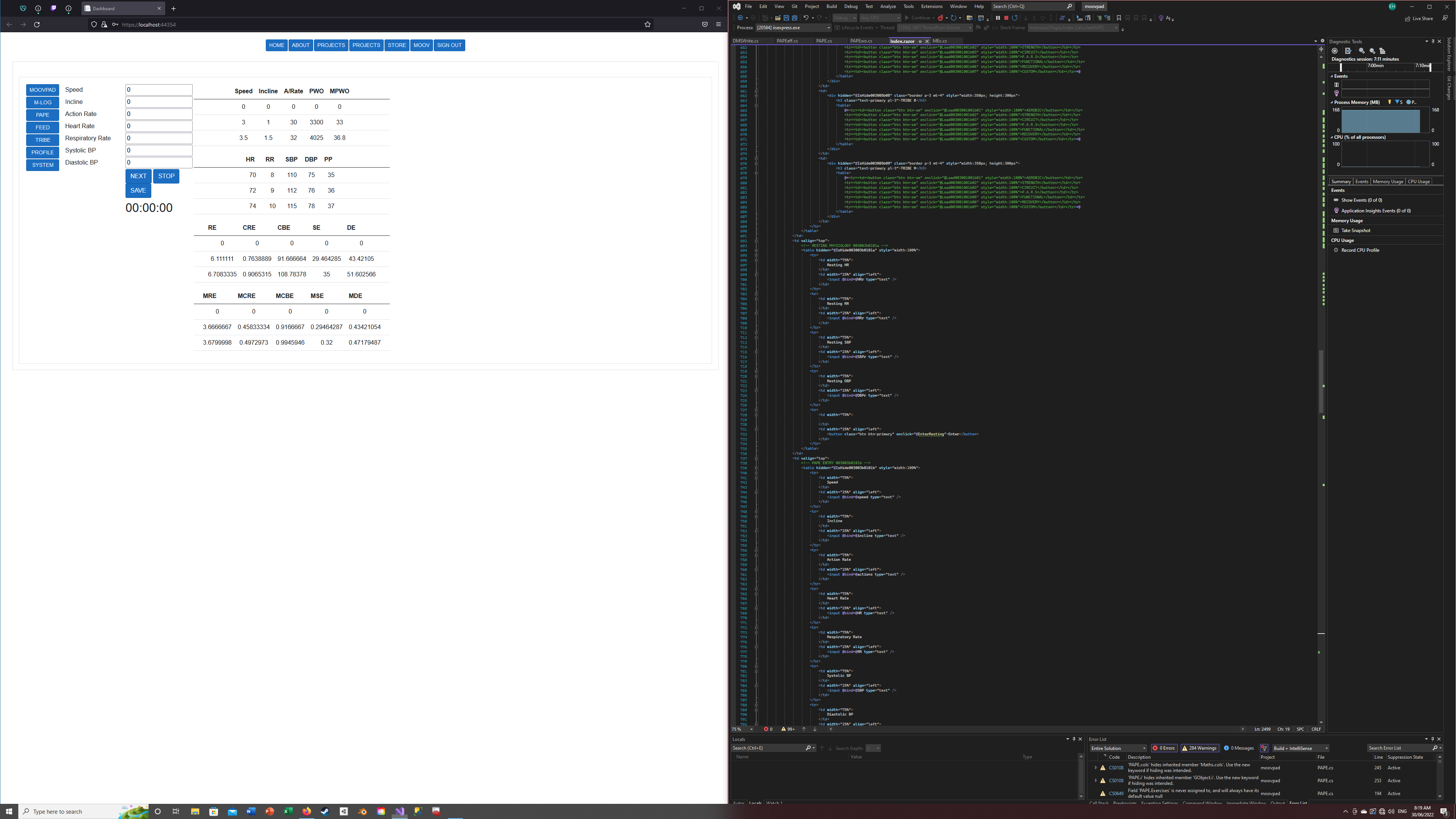Collapse Events section in Diagnostic Tools
Viewport: 1456px width, 819px height.
[x=1332, y=76]
